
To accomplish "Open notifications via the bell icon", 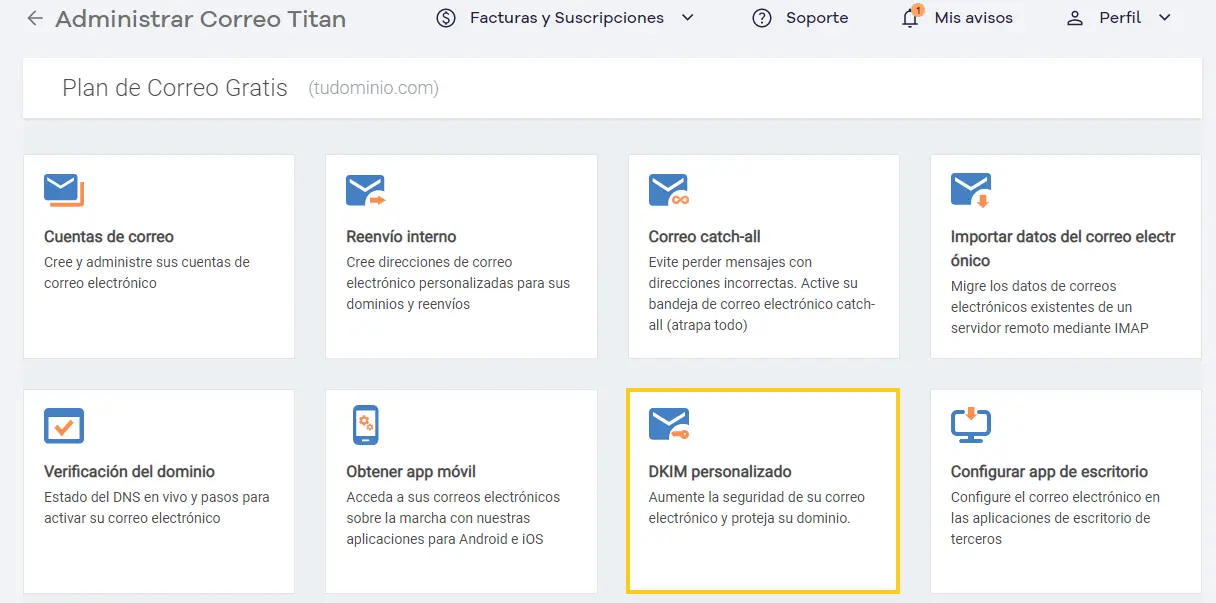I will tap(911, 17).
